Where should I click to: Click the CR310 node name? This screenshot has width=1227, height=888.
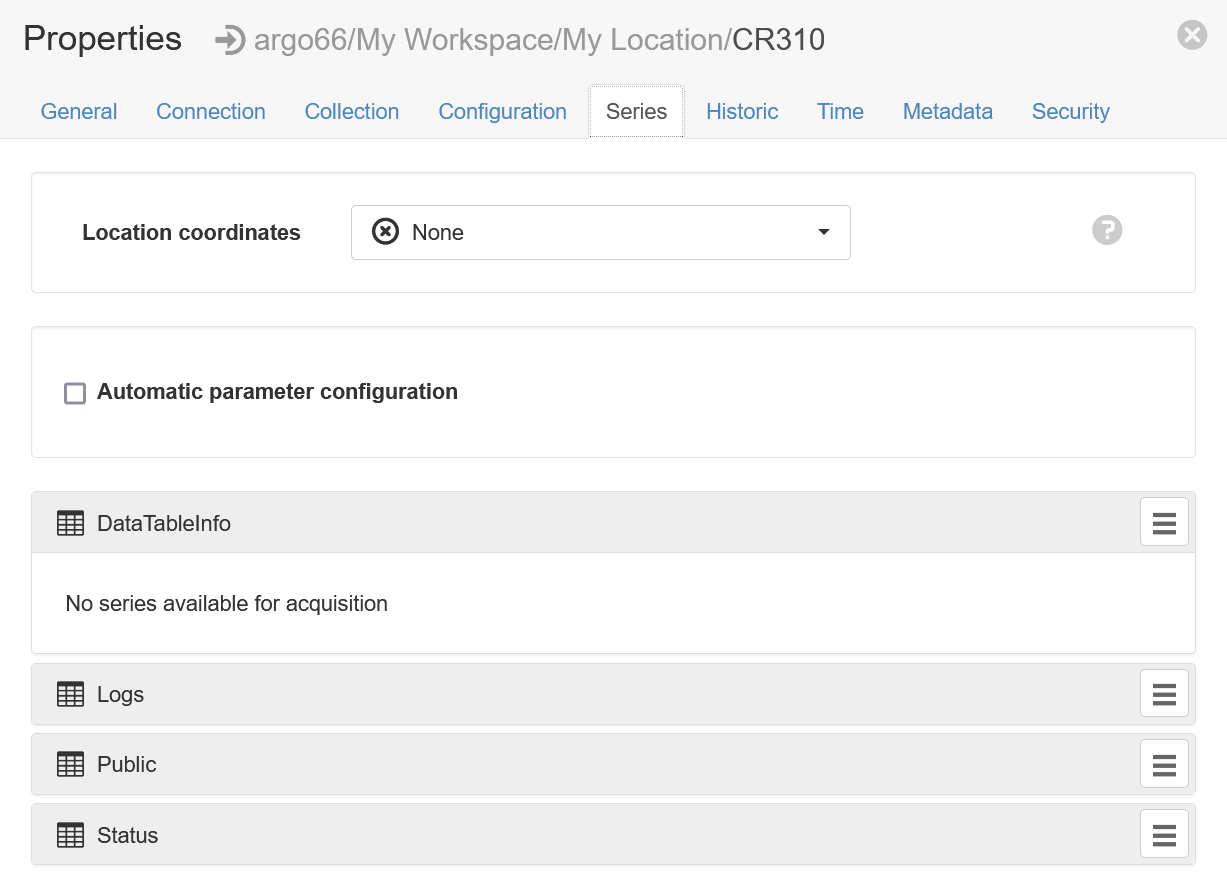(779, 40)
